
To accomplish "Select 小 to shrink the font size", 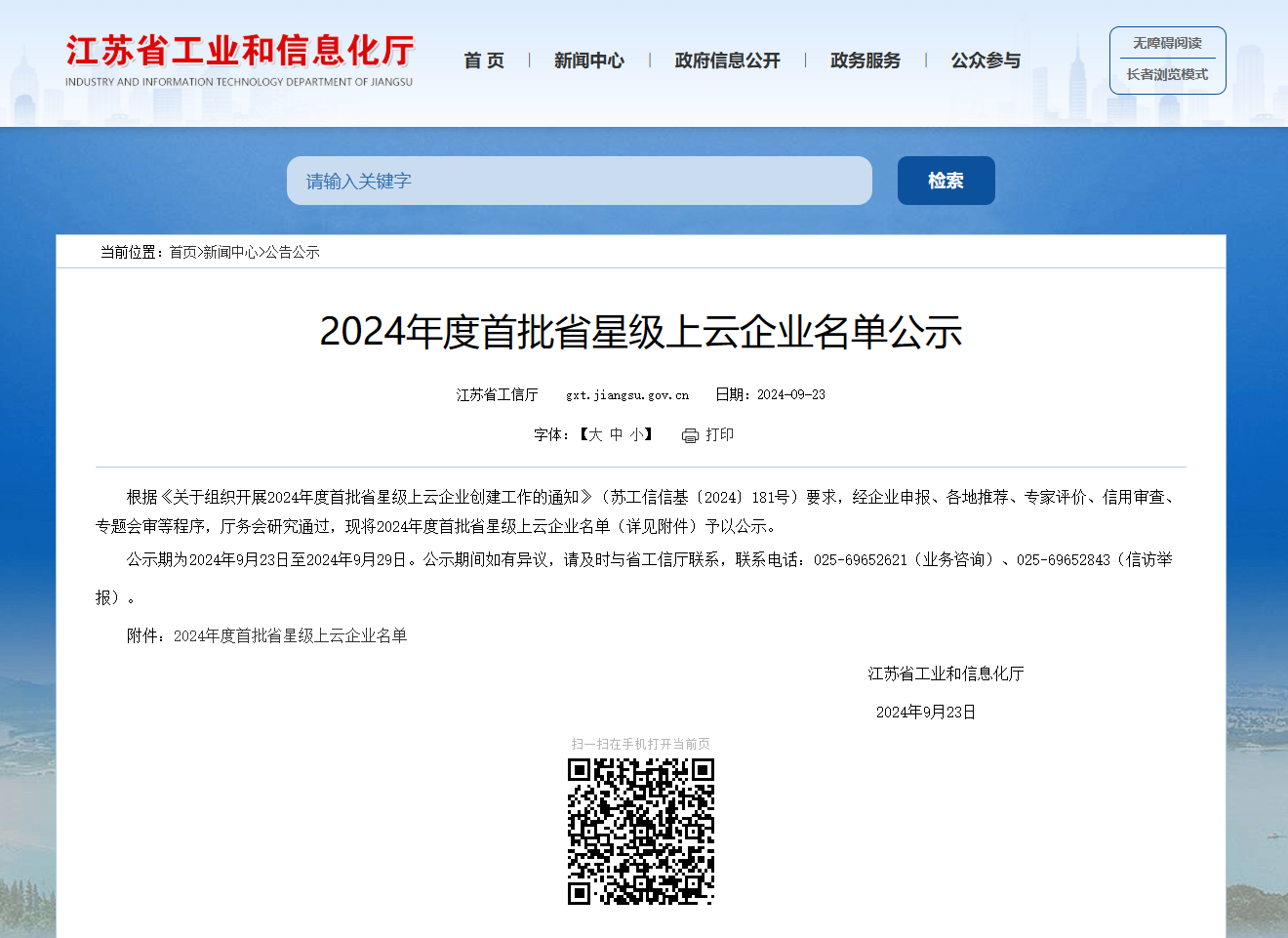I will click(x=637, y=434).
